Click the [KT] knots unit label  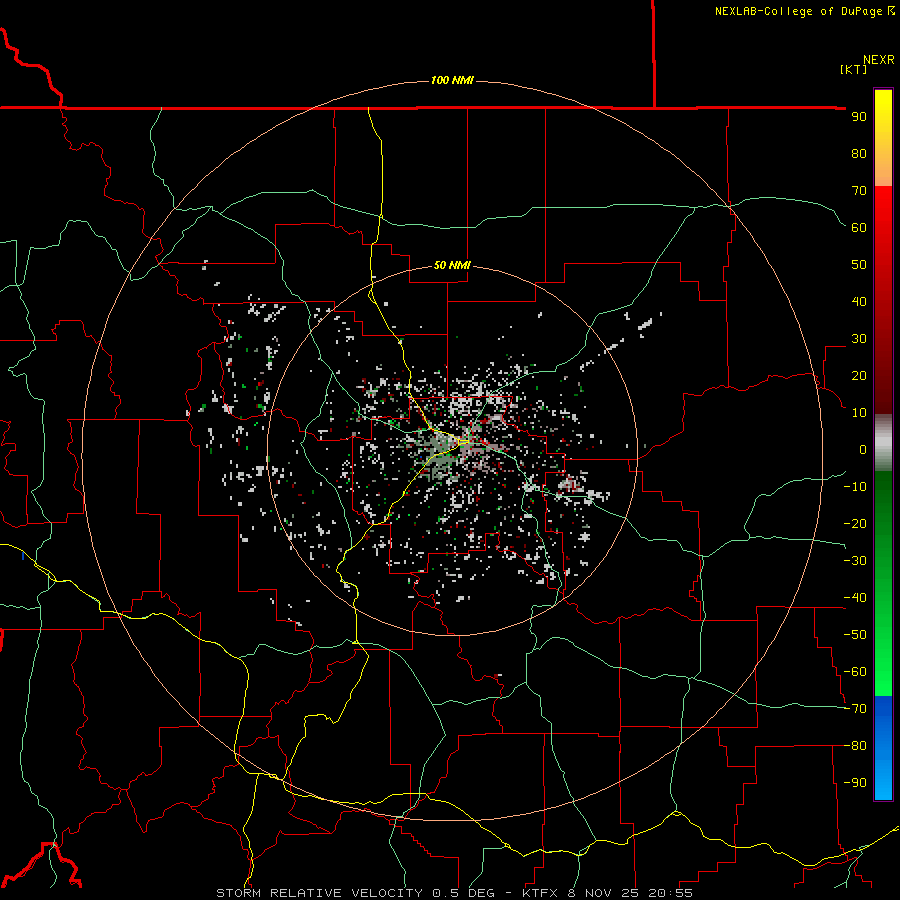tap(853, 69)
